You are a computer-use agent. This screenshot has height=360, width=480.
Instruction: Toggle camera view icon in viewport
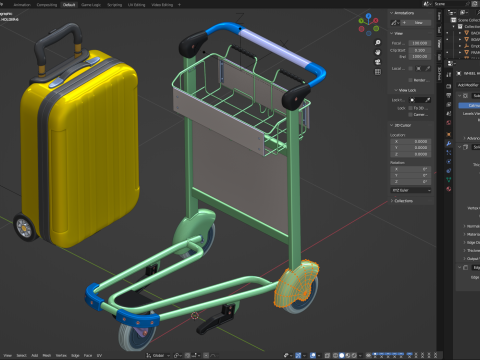[x=378, y=62]
